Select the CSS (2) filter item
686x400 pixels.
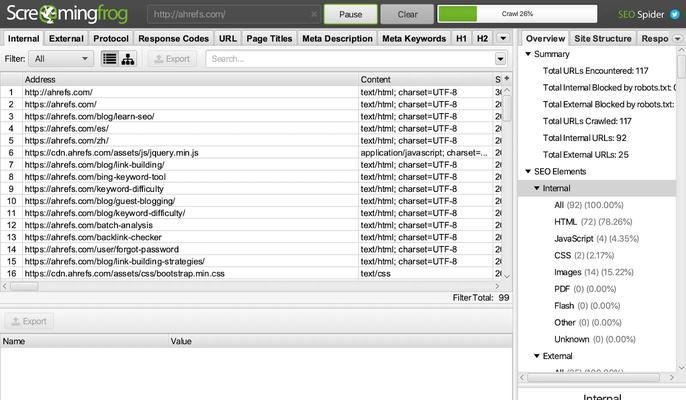[584, 255]
